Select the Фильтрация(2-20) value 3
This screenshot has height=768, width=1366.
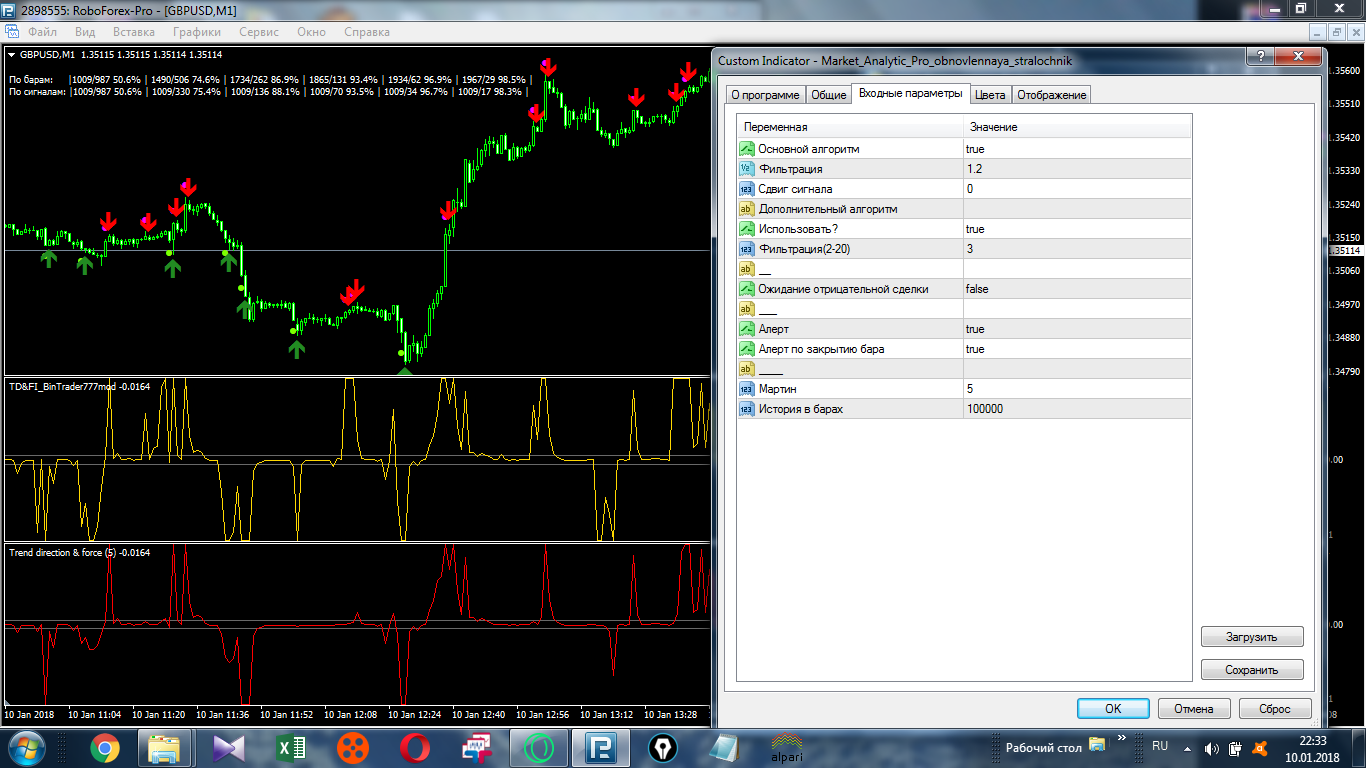(1077, 249)
